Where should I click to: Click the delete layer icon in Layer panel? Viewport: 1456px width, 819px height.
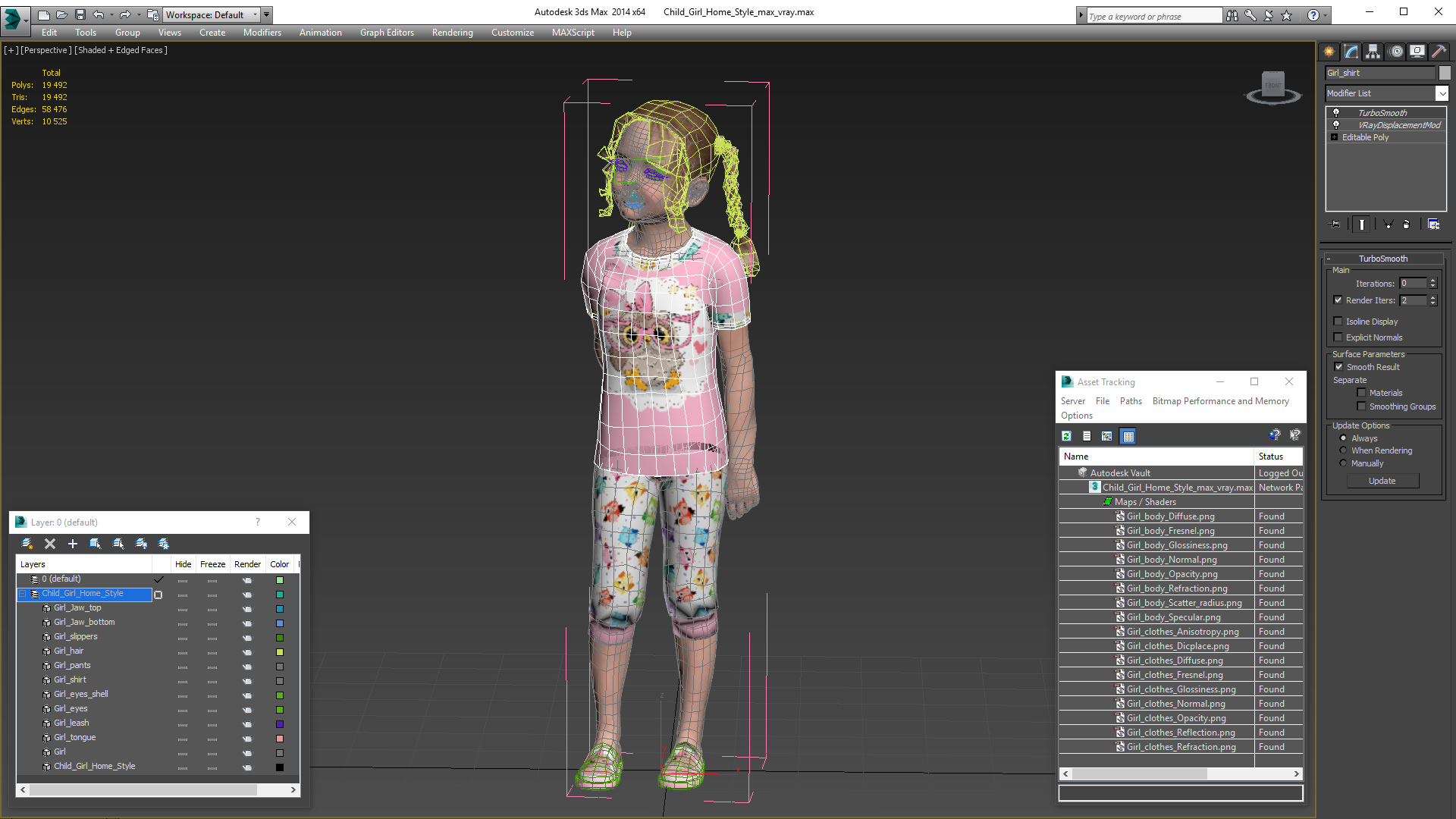click(x=49, y=543)
